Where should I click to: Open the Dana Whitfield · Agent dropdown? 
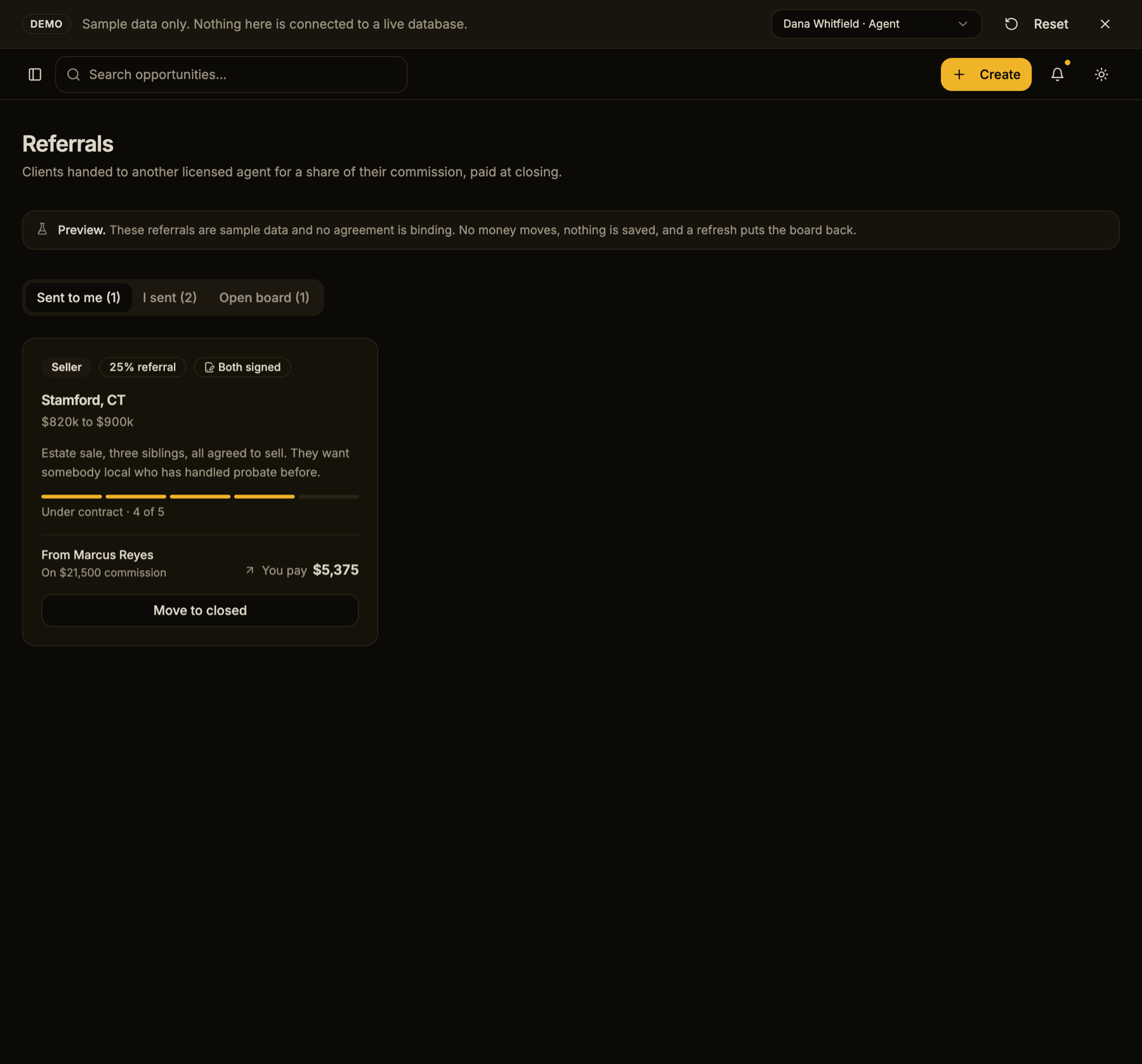pyautogui.click(x=876, y=24)
